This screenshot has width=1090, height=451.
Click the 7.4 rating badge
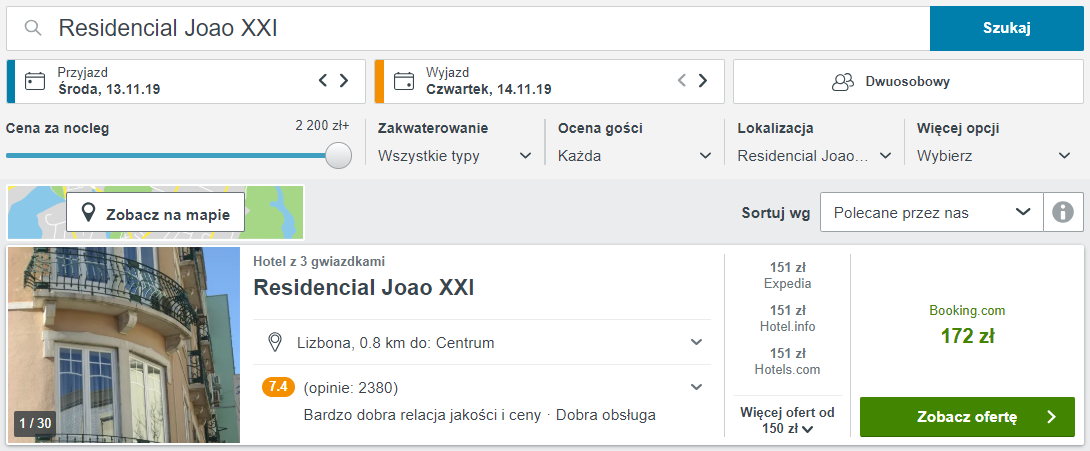[278, 386]
